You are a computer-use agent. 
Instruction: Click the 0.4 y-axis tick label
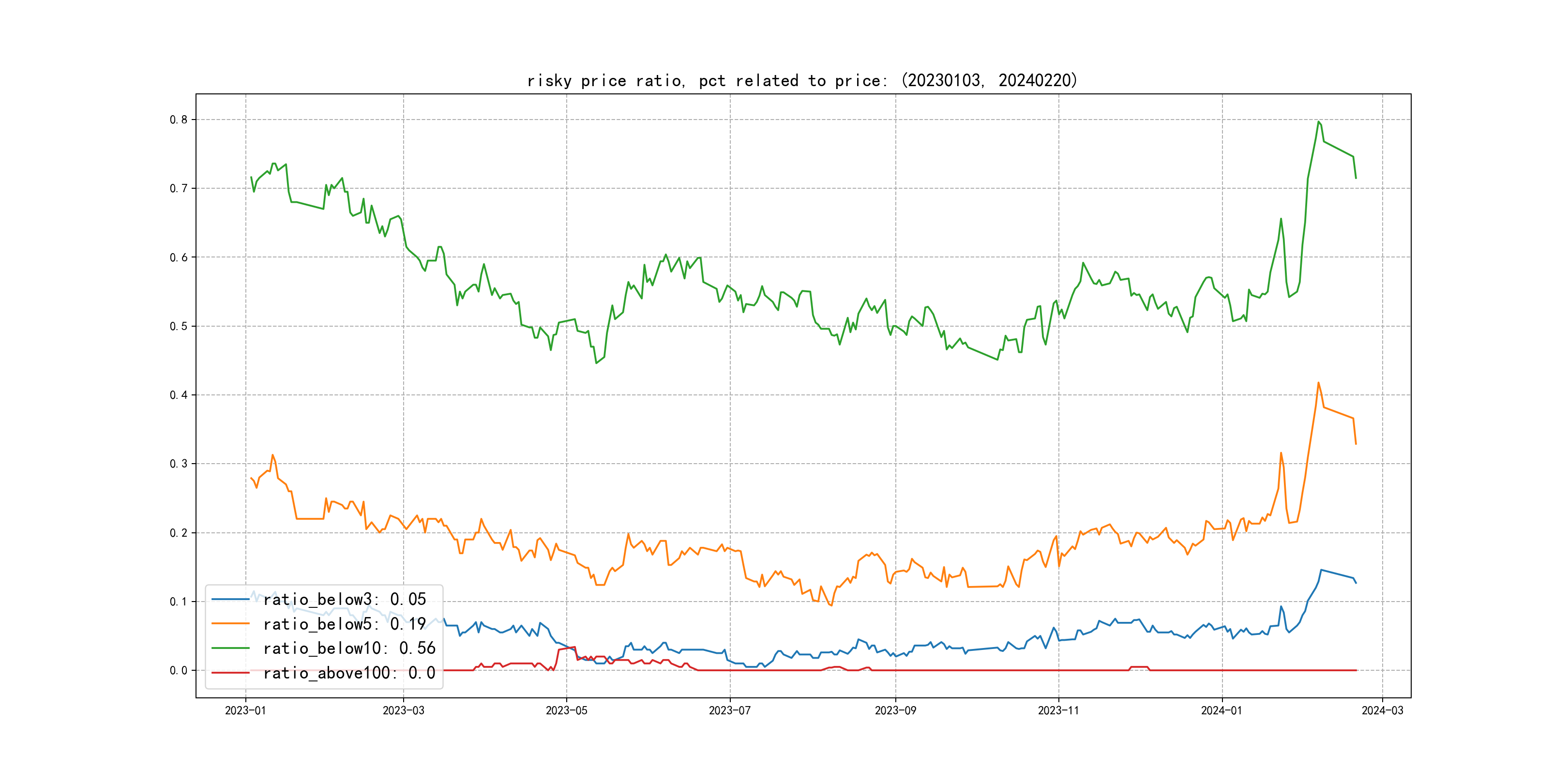(x=179, y=395)
